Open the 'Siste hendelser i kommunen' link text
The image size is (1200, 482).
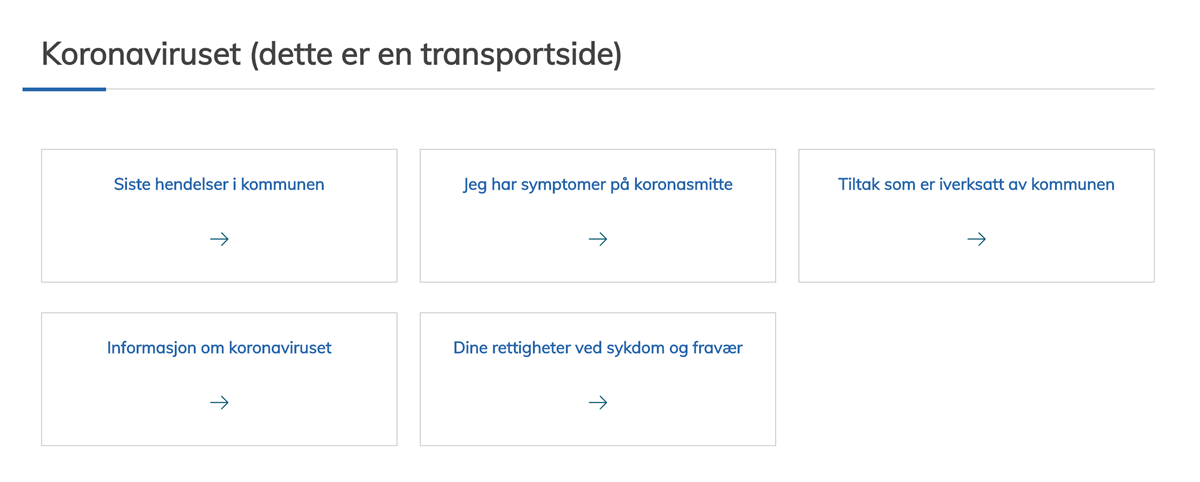[219, 184]
